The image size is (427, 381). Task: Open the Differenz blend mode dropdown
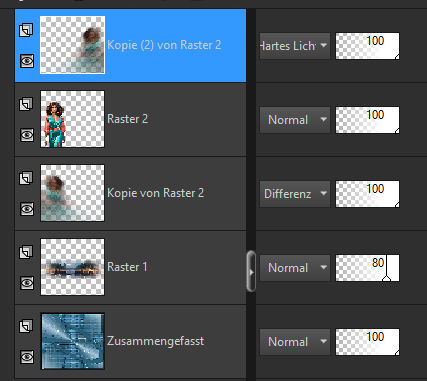[x=295, y=194]
